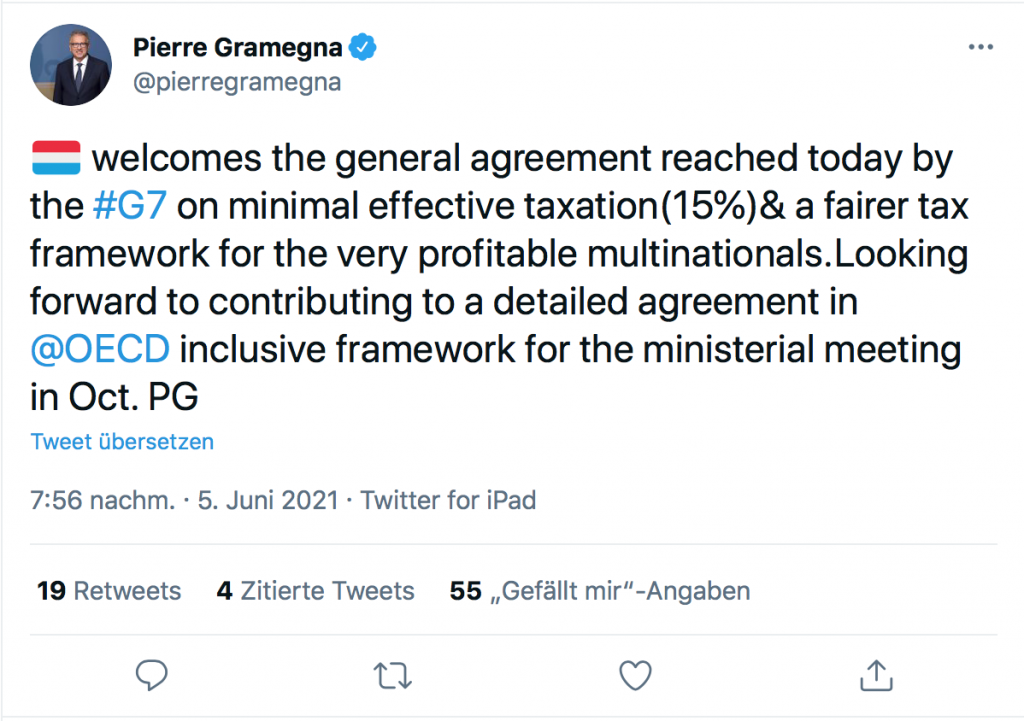Click 'Tweet übersetzen' translate link
The width and height of the screenshot is (1024, 721).
coord(122,441)
